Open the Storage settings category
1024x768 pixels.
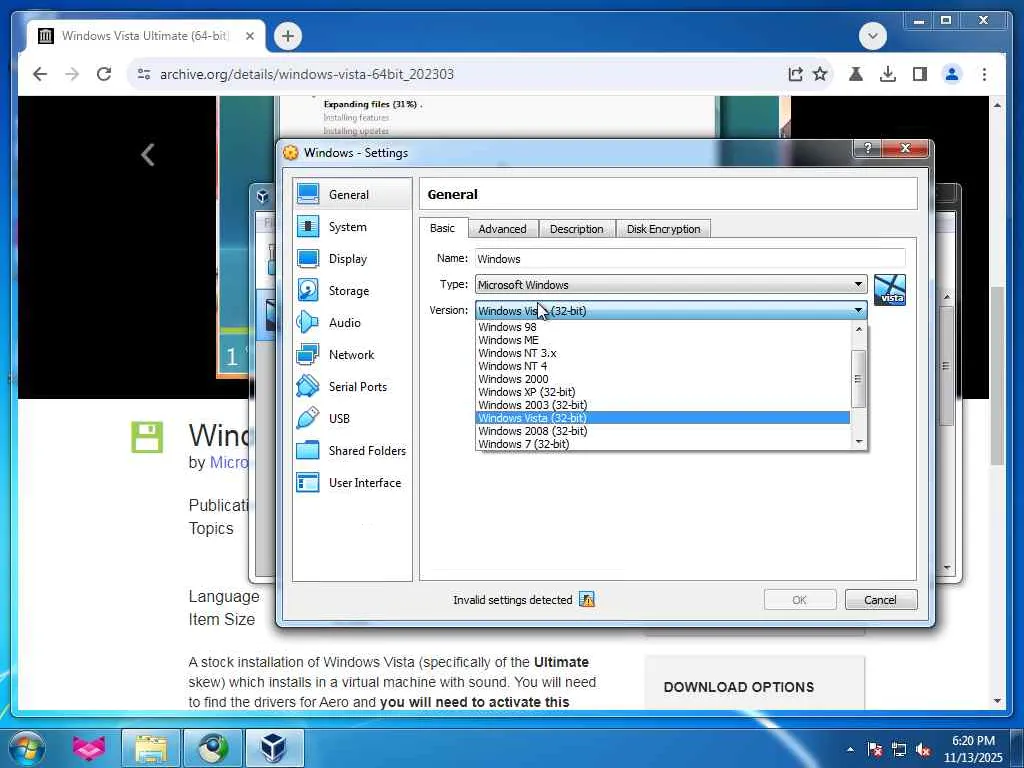[352, 291]
